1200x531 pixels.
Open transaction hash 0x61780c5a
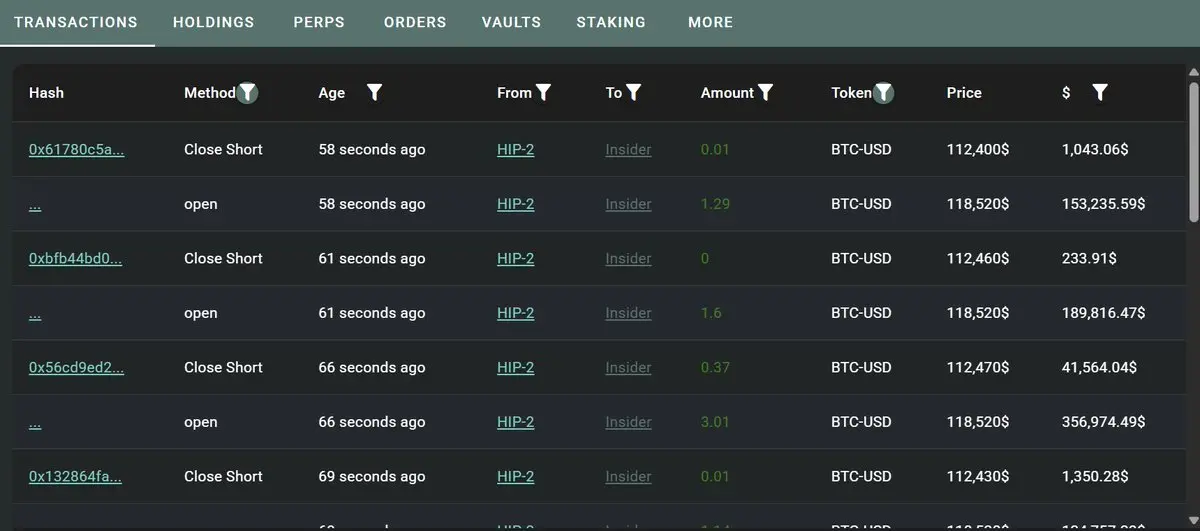coord(76,150)
